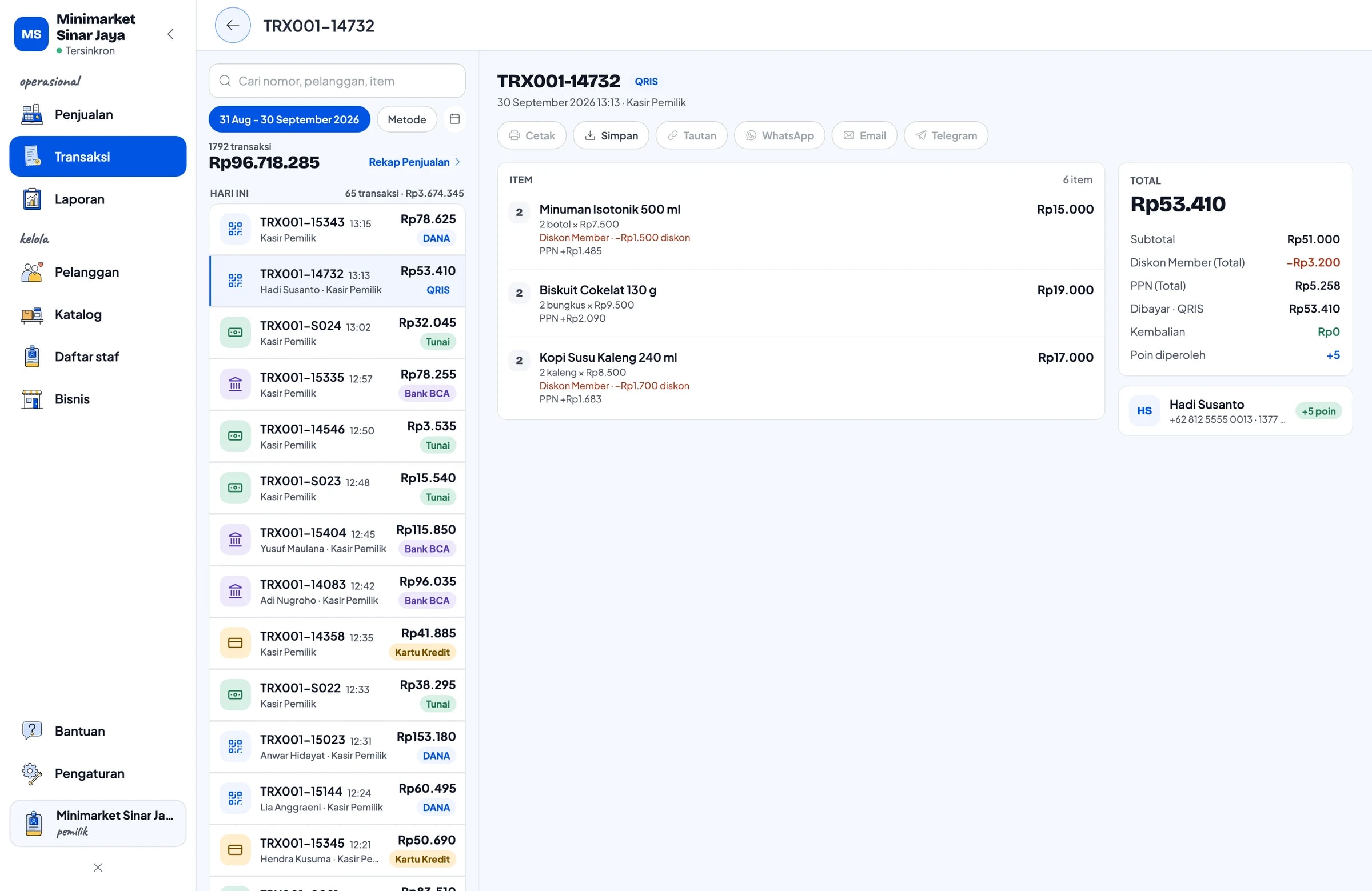Click QR icon on TRX001-15343 row
Screen dimensions: 1372x891
[x=235, y=229]
